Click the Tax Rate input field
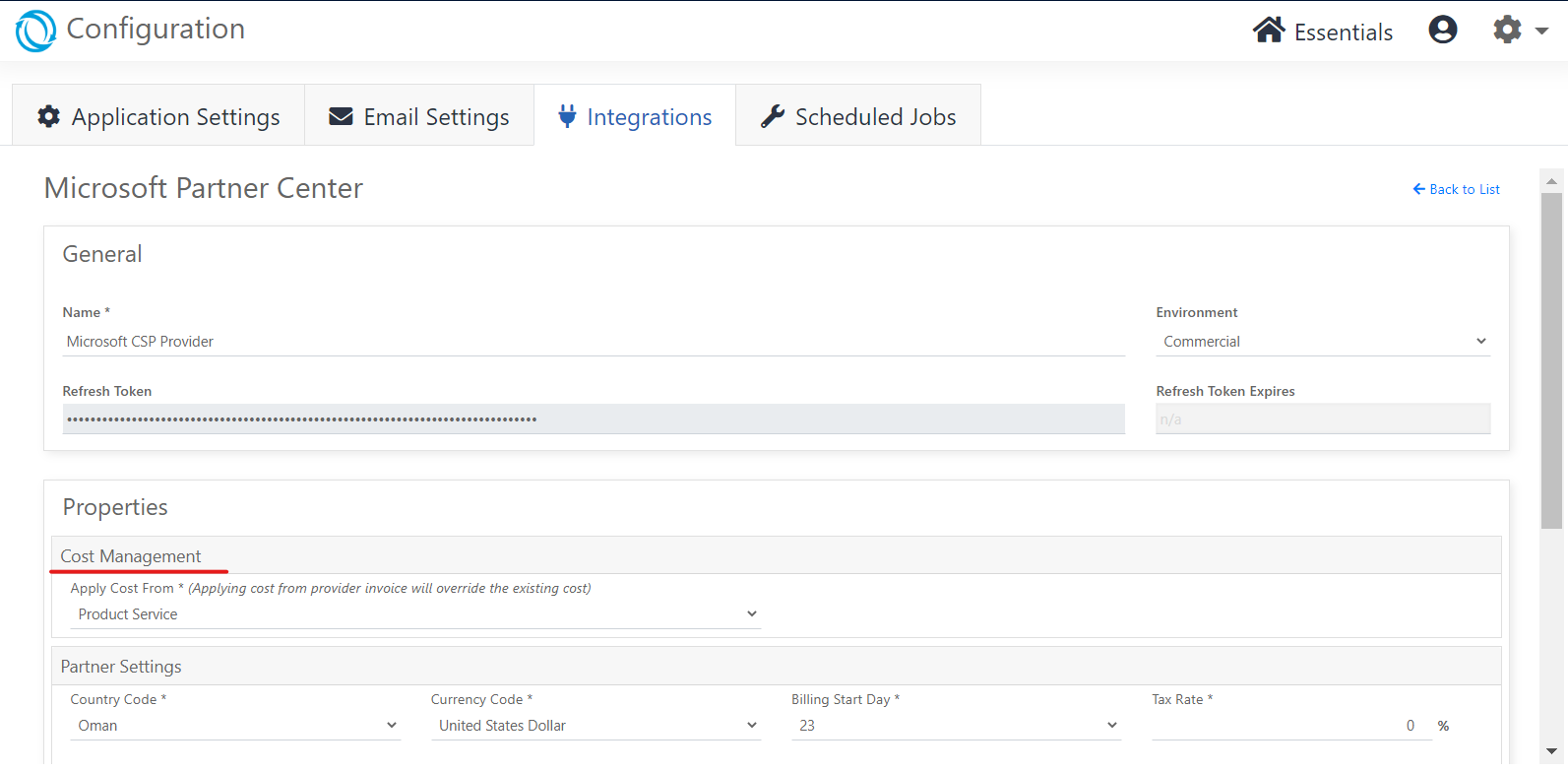 click(x=1291, y=726)
